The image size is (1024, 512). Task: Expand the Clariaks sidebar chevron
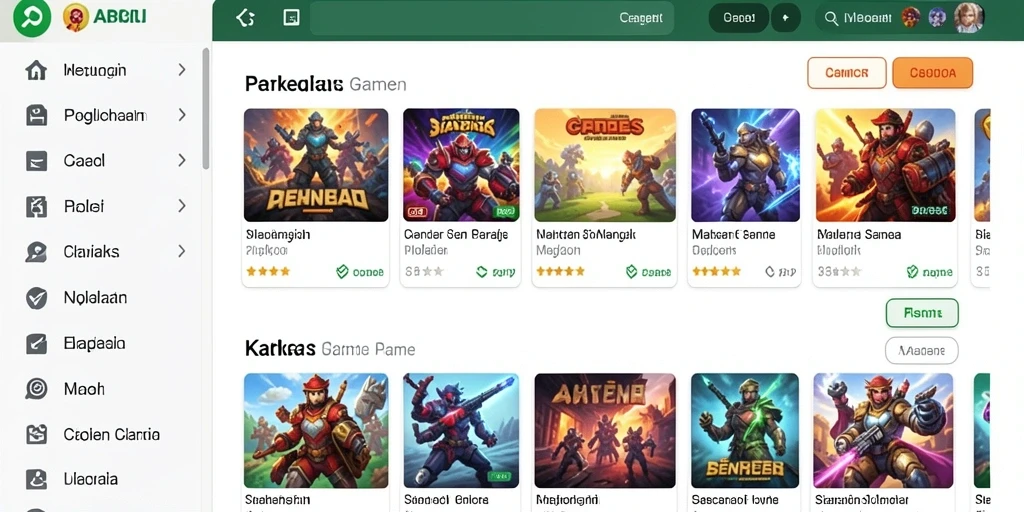(182, 251)
